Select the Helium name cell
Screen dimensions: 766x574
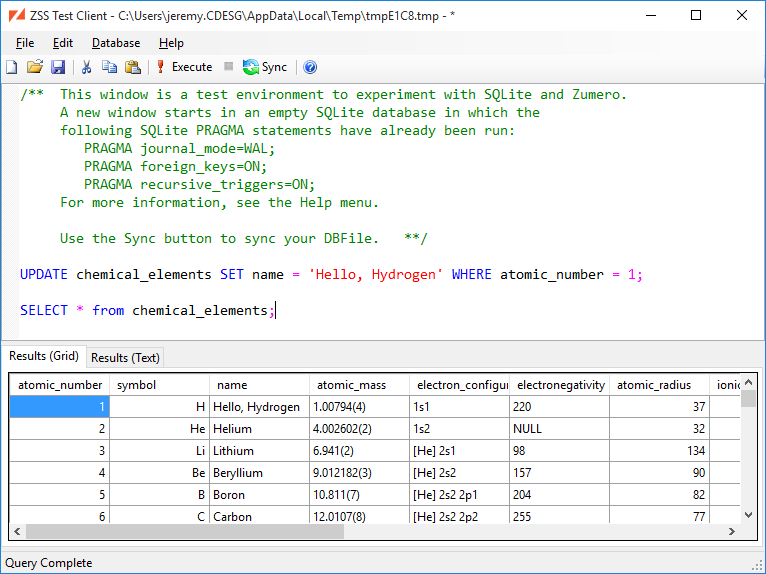click(258, 429)
